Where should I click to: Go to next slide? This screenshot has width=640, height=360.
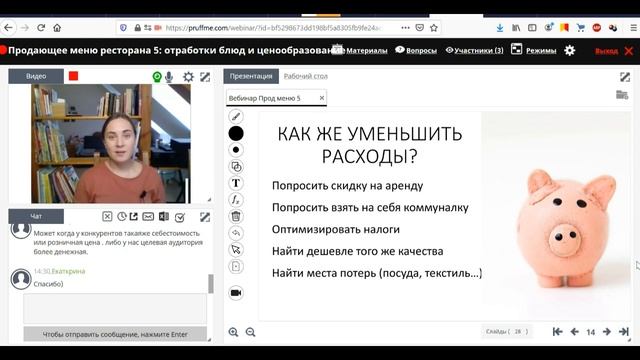click(607, 332)
